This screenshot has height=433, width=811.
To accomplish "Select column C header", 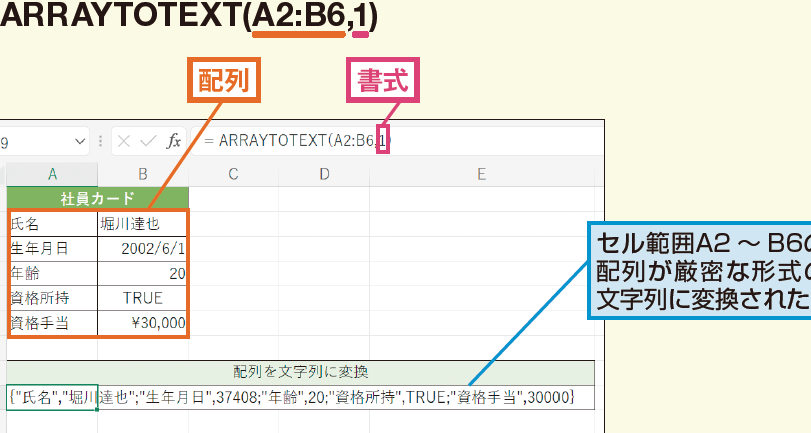I will coord(234,175).
